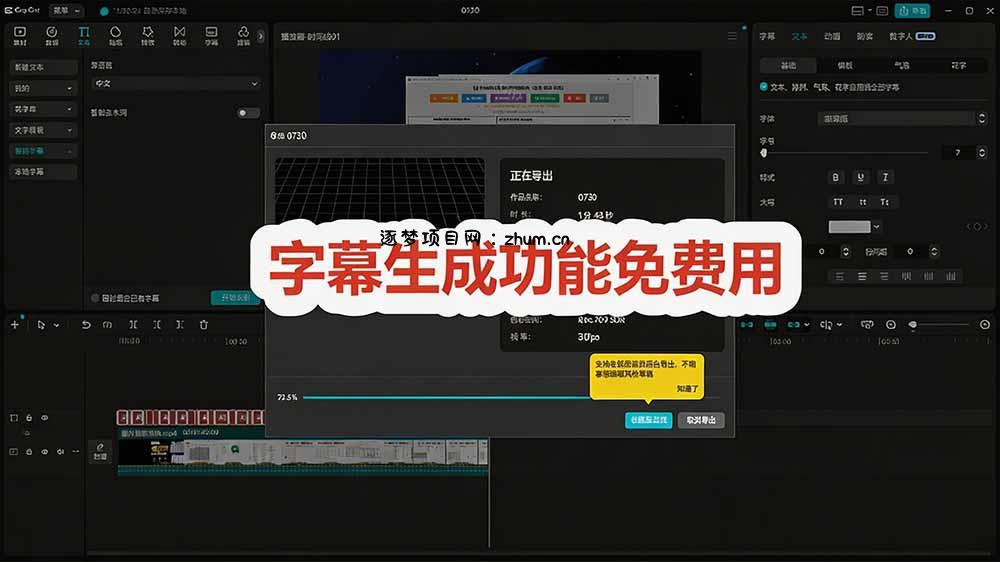Click the cover edit button beside video track
The height and width of the screenshot is (562, 1000).
[100, 452]
